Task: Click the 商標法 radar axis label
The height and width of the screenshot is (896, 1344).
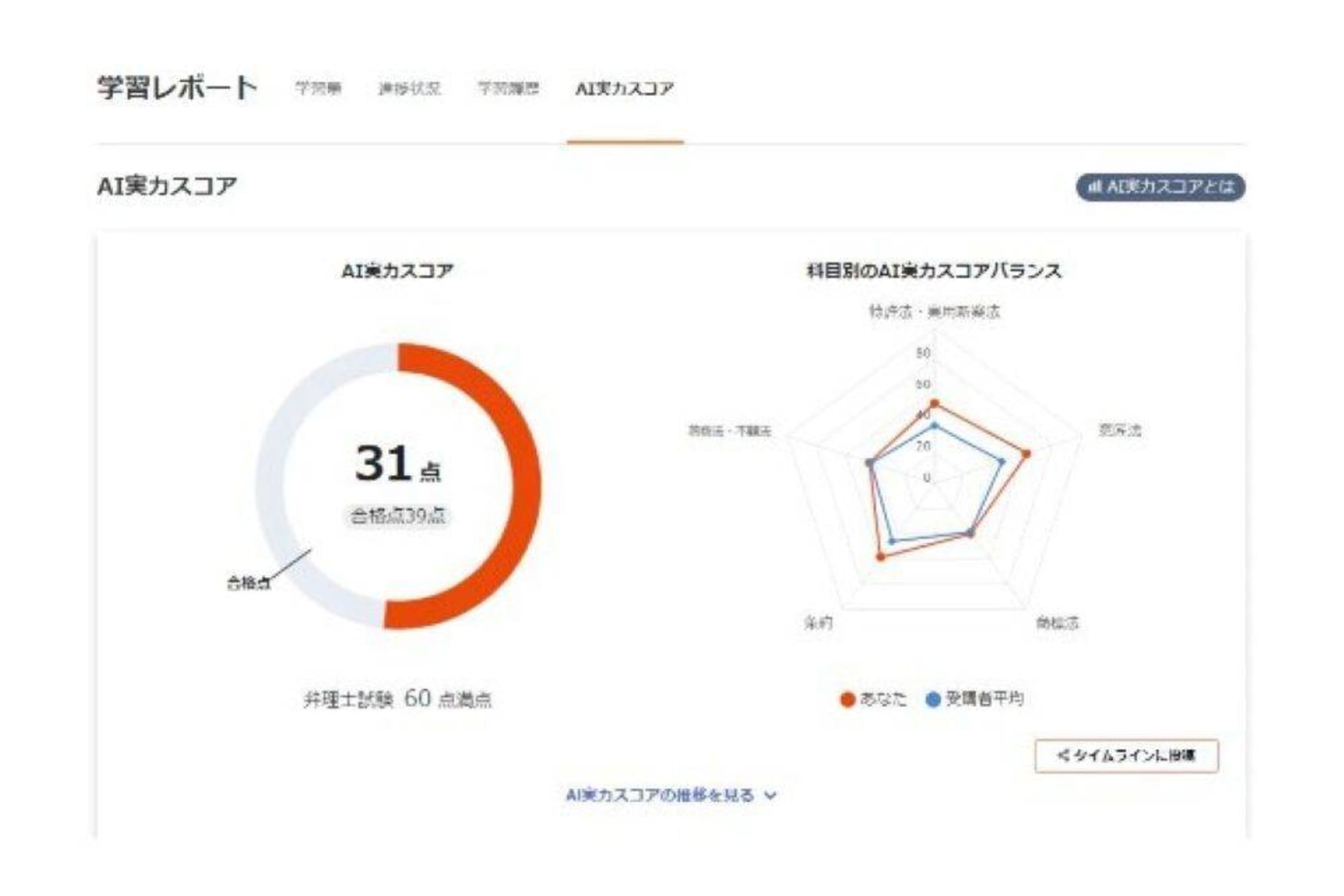Action: tap(1057, 623)
